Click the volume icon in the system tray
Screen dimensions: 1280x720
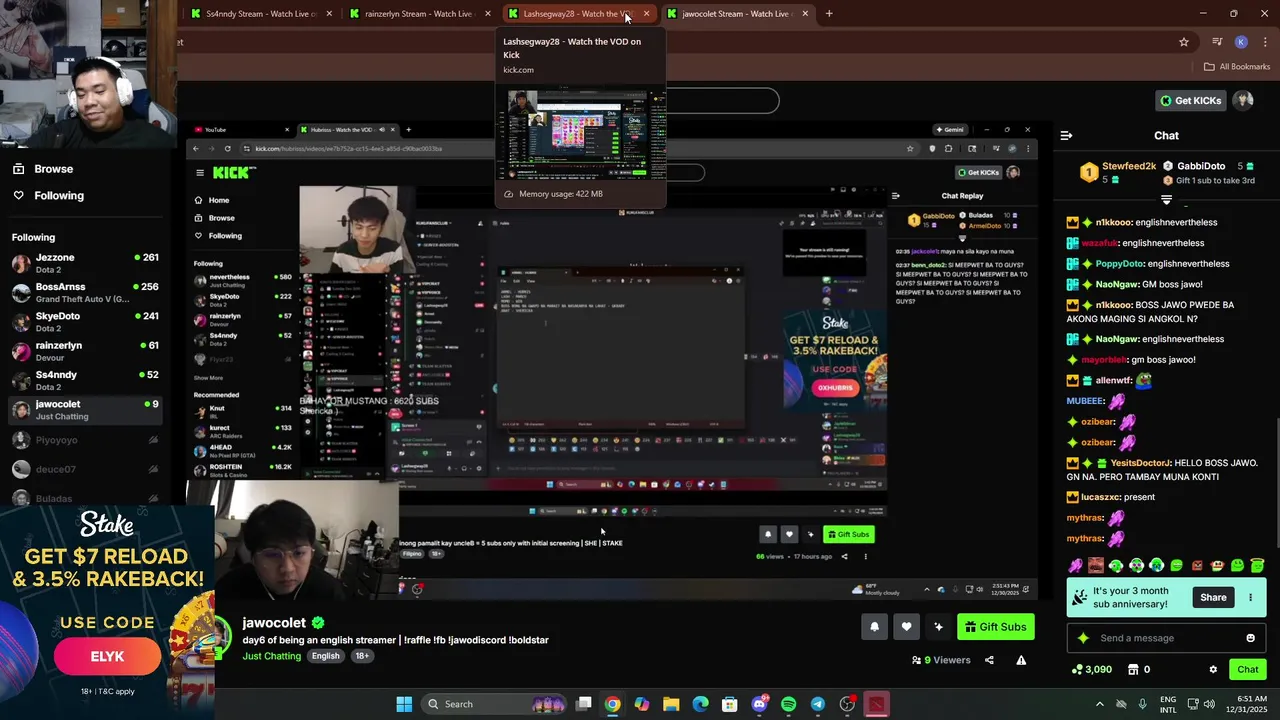tap(1209, 704)
